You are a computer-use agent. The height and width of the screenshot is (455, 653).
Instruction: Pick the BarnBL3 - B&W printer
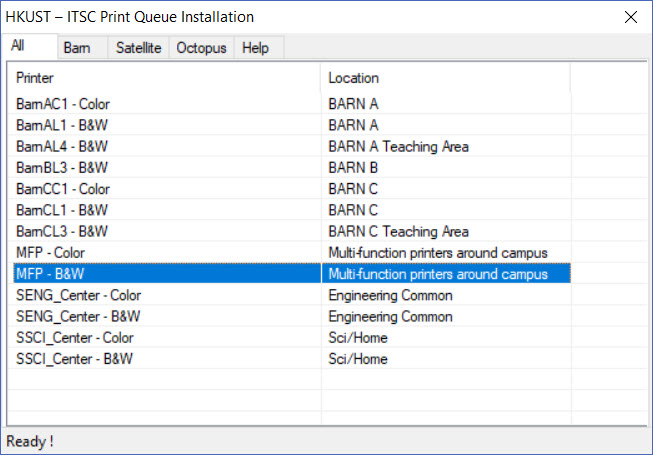62,167
